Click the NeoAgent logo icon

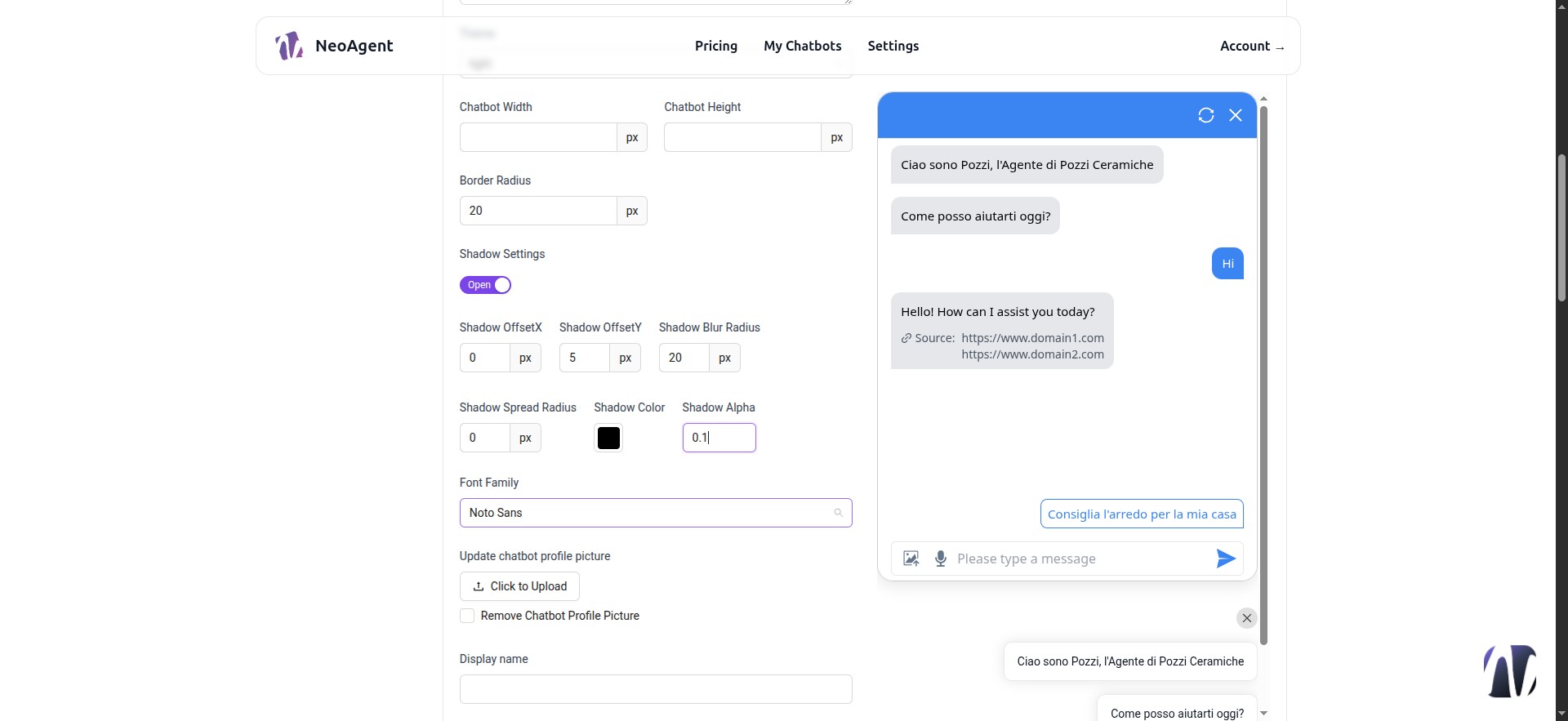[289, 46]
